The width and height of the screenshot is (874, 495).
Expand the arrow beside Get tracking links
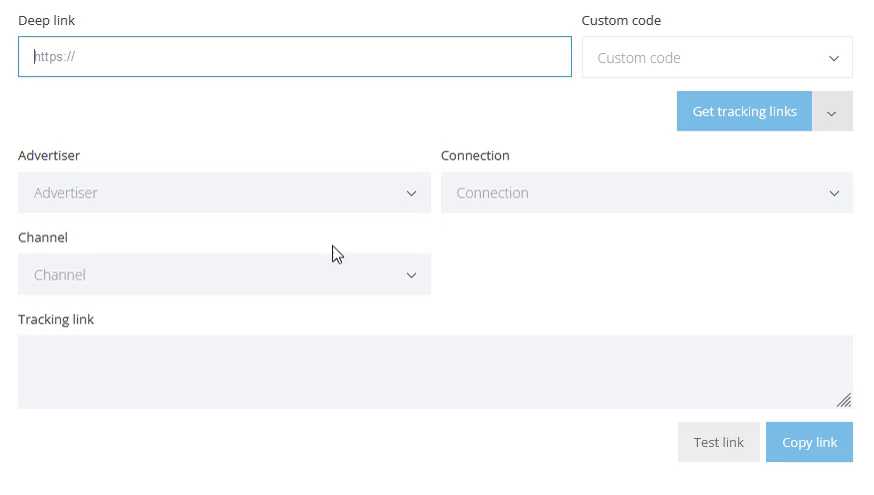coord(832,111)
